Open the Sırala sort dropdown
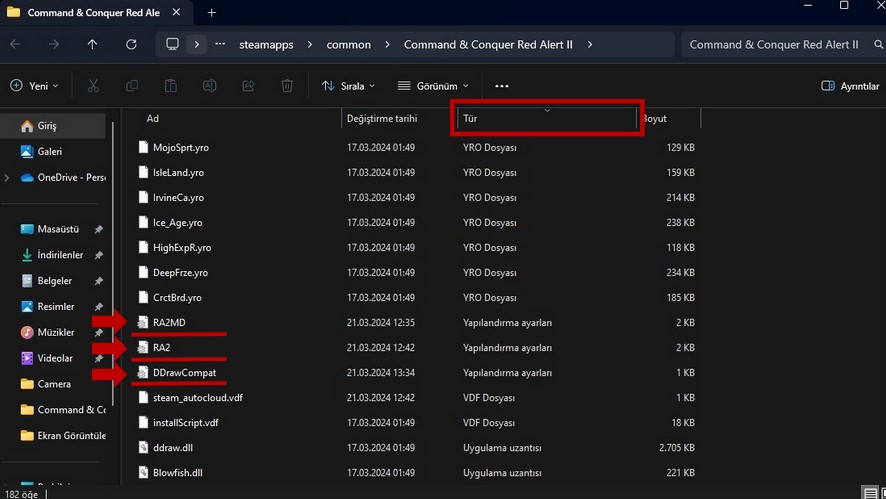 tap(349, 86)
